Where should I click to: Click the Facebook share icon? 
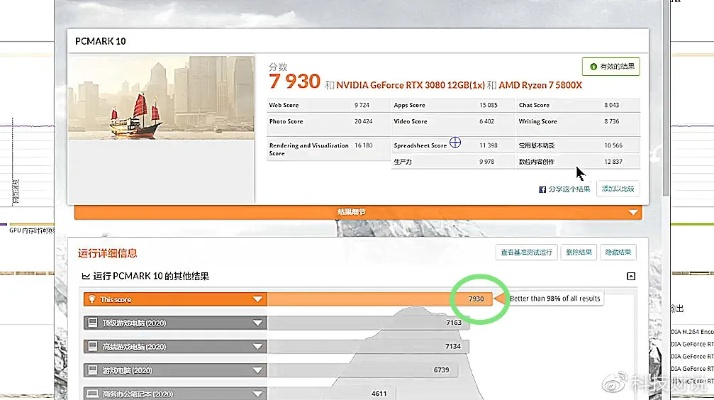point(543,189)
